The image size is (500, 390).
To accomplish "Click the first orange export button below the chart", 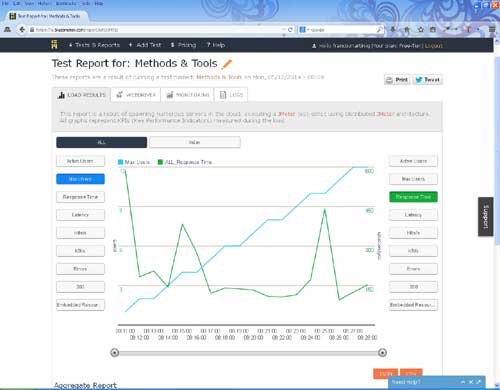I will tap(386, 374).
